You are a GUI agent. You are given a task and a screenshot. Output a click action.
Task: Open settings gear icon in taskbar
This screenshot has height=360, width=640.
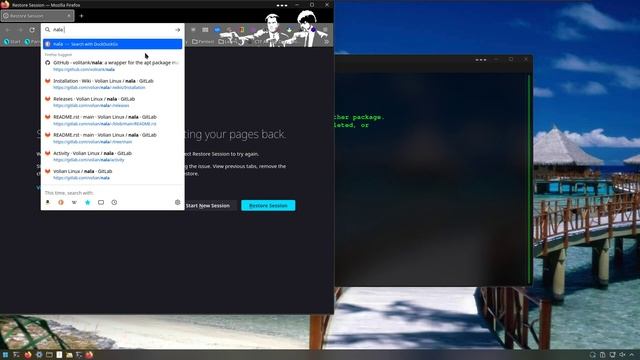click(39, 355)
